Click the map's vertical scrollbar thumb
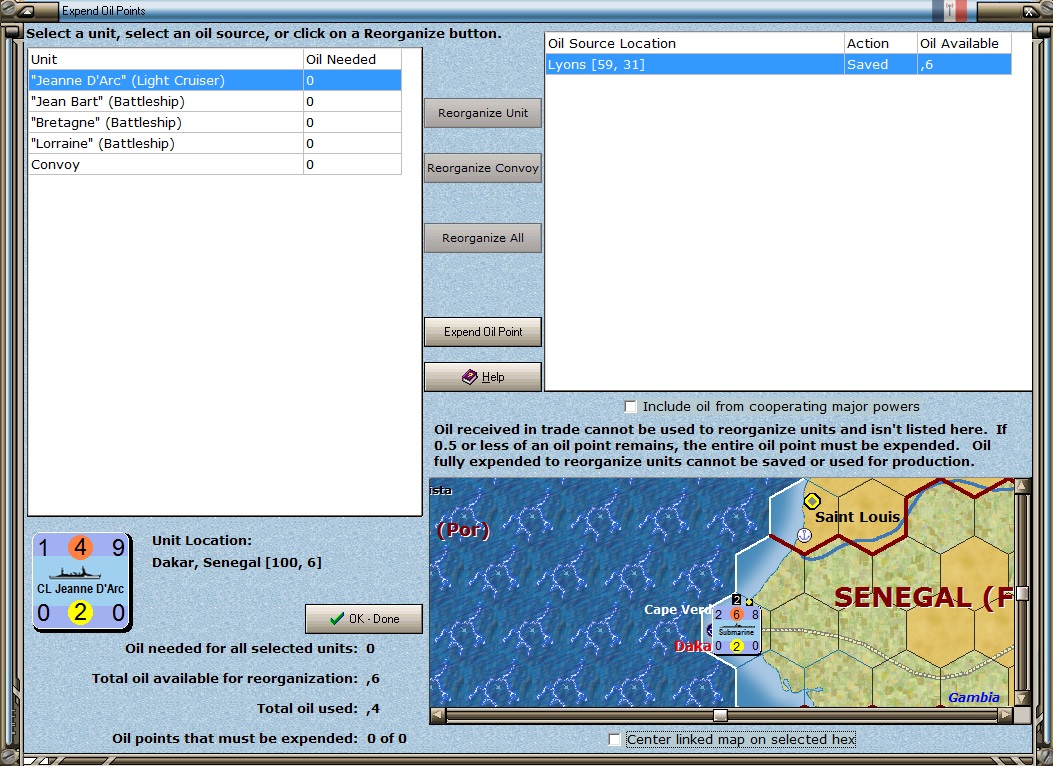Image resolution: width=1053 pixels, height=766 pixels. 1022,593
